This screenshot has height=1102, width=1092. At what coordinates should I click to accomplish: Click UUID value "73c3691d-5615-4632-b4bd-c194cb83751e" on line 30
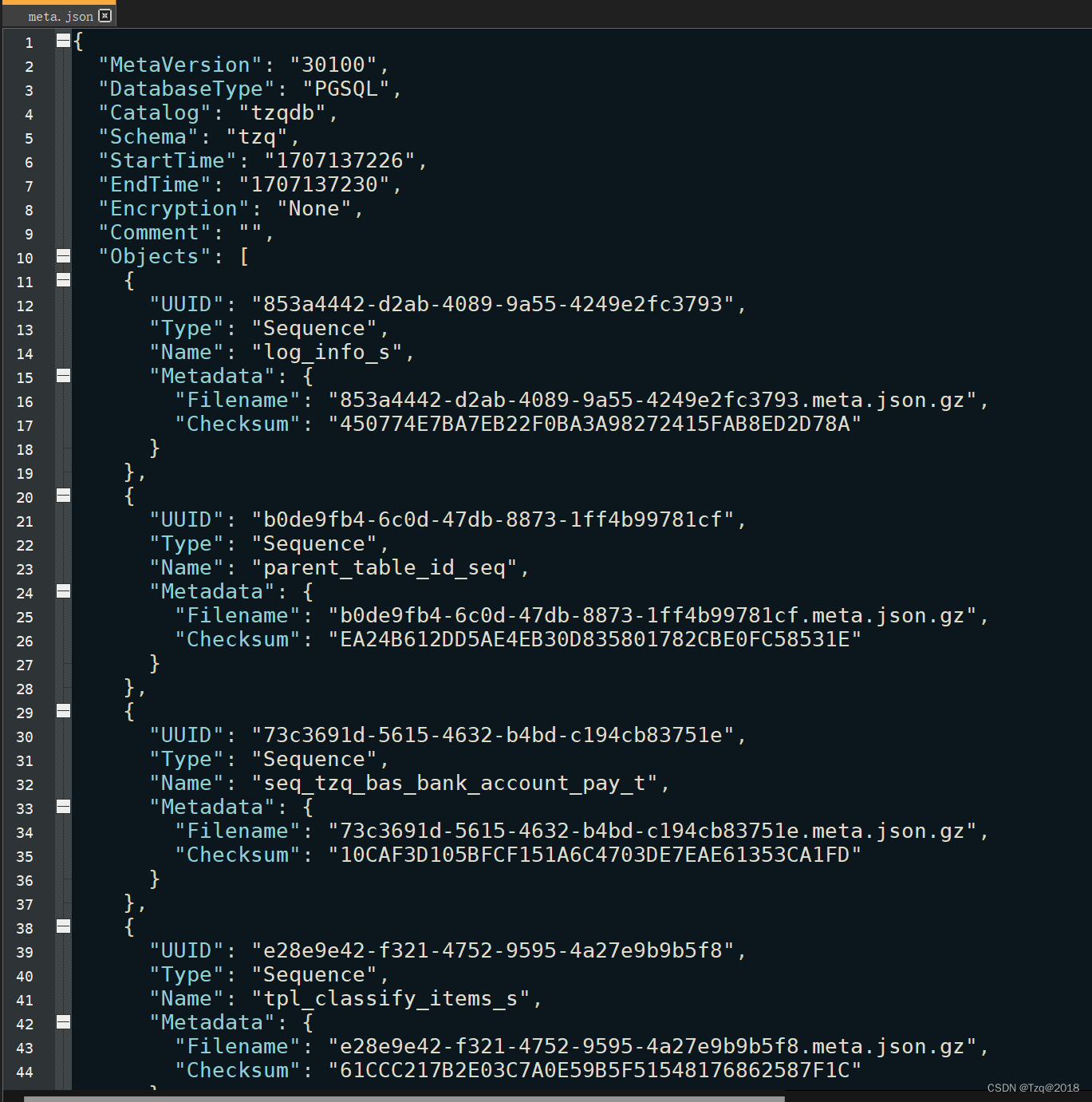click(x=493, y=735)
